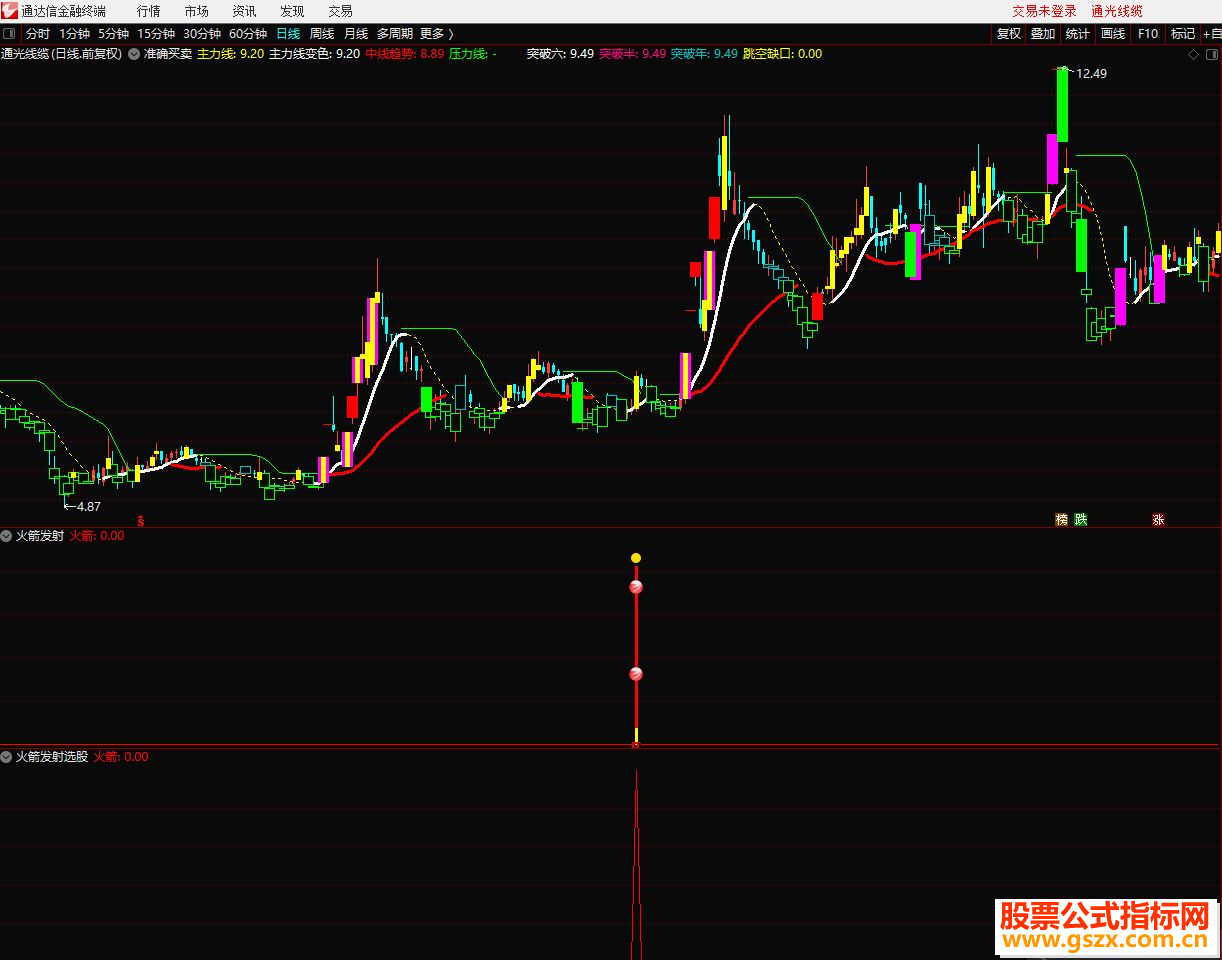
Task: Click the 12.49 high price label
Action: (1091, 73)
